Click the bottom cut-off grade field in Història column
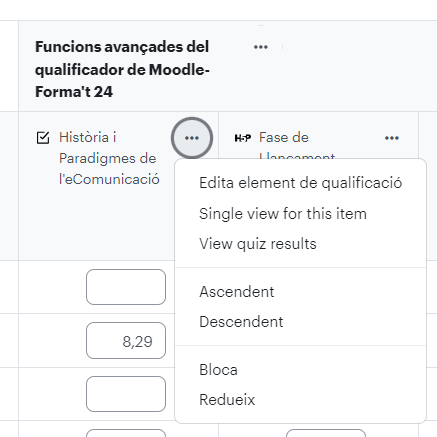Image resolution: width=437 pixels, height=437 pixels. (x=126, y=433)
